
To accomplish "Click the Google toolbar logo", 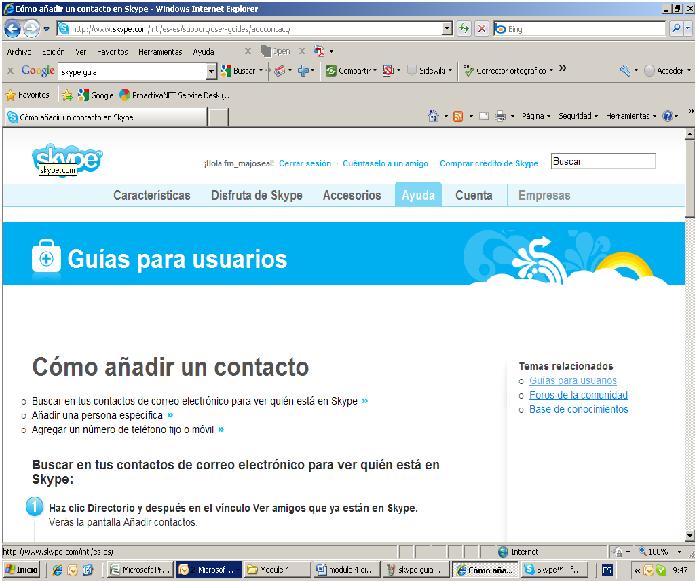I will tap(38, 70).
